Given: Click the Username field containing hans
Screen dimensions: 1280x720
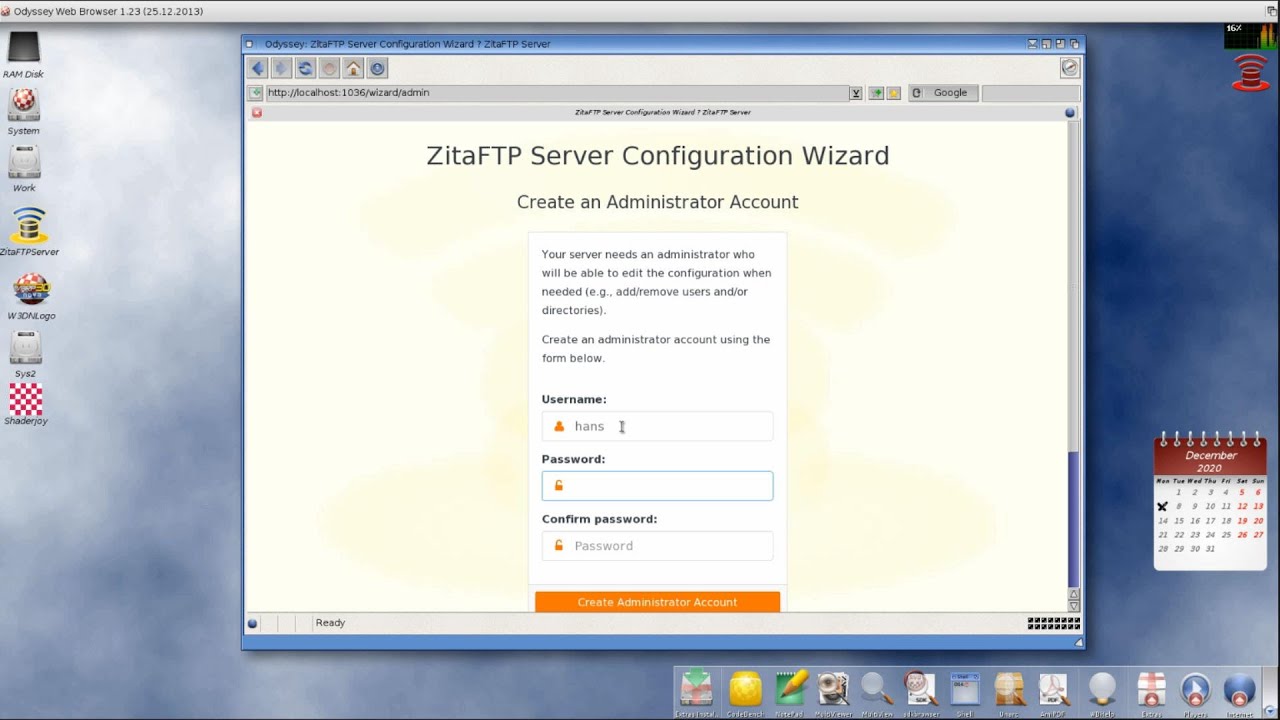Looking at the screenshot, I should pyautogui.click(x=657, y=426).
